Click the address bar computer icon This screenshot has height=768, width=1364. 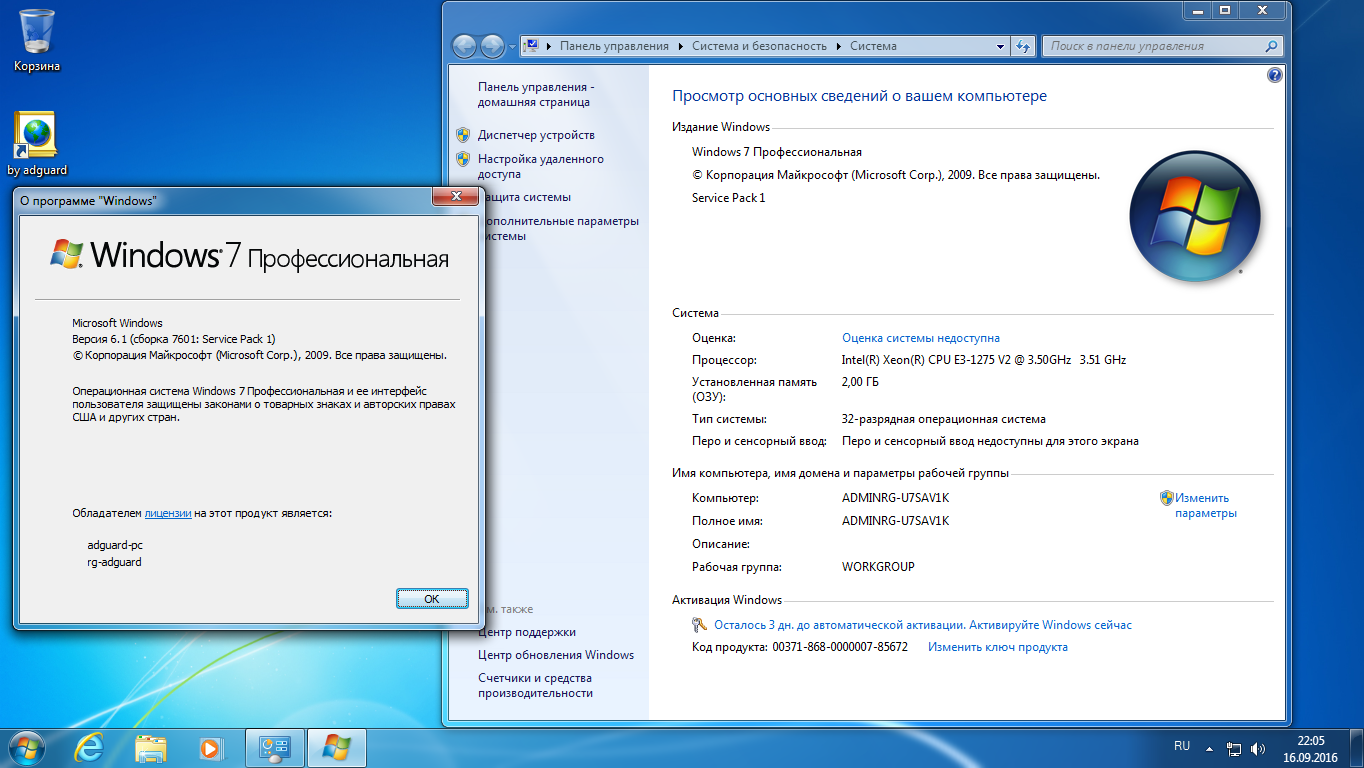tap(532, 46)
